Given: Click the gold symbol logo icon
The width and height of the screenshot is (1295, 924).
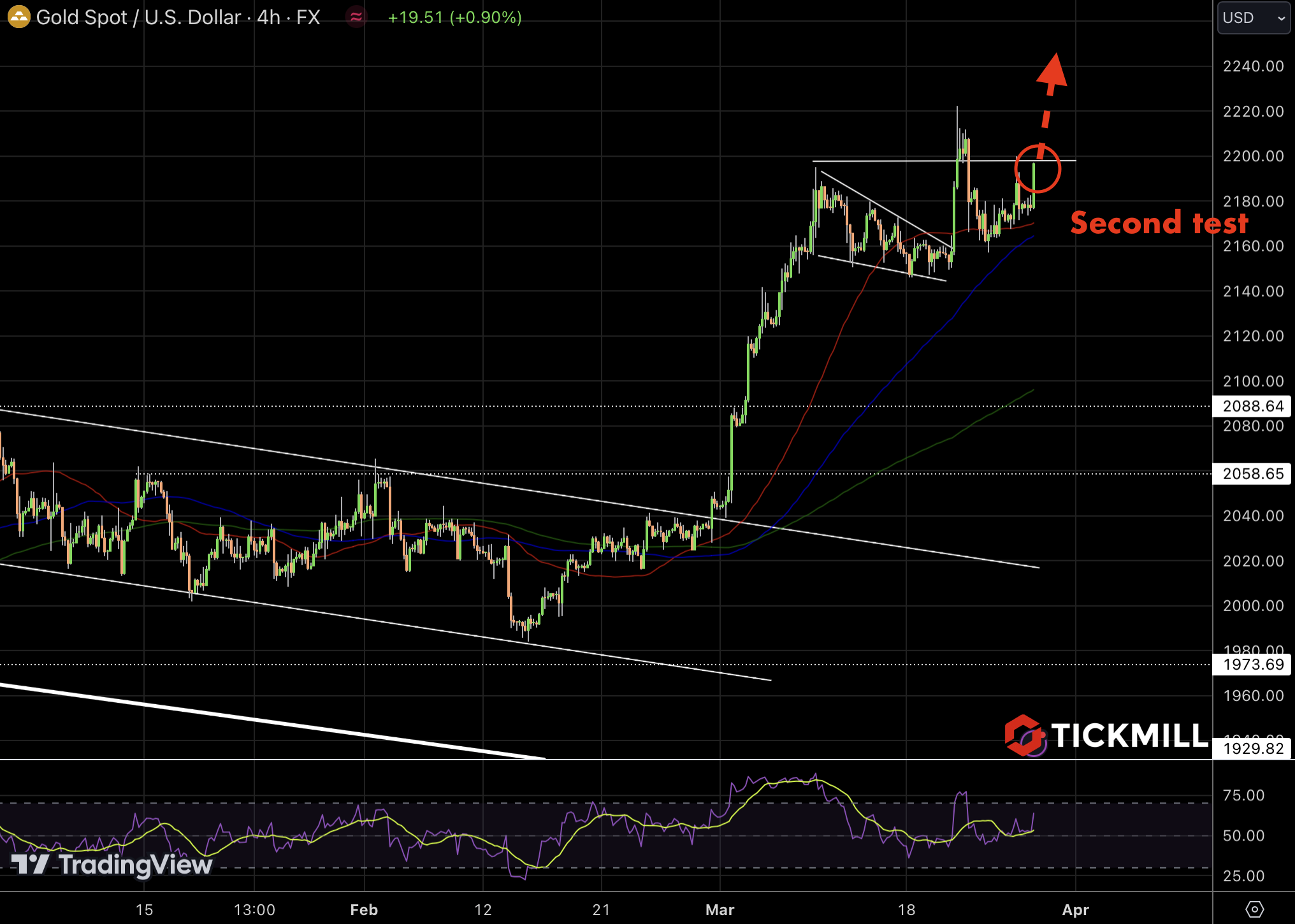Looking at the screenshot, I should [x=18, y=17].
